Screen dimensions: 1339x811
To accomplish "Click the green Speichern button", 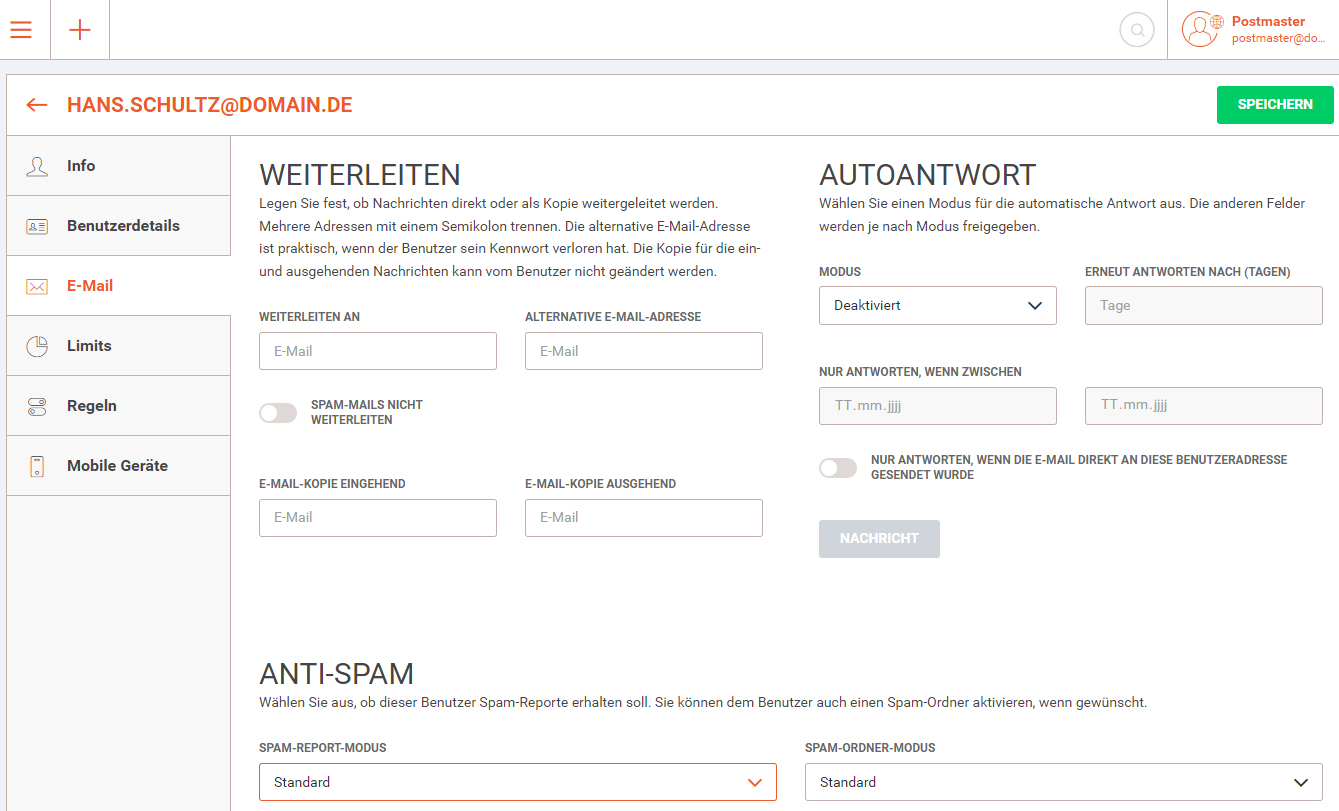I will tap(1275, 105).
